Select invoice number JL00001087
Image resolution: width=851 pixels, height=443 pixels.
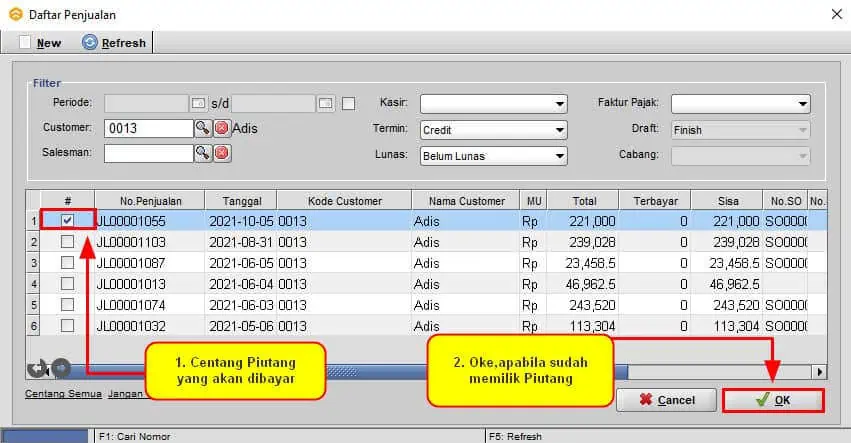click(131, 263)
